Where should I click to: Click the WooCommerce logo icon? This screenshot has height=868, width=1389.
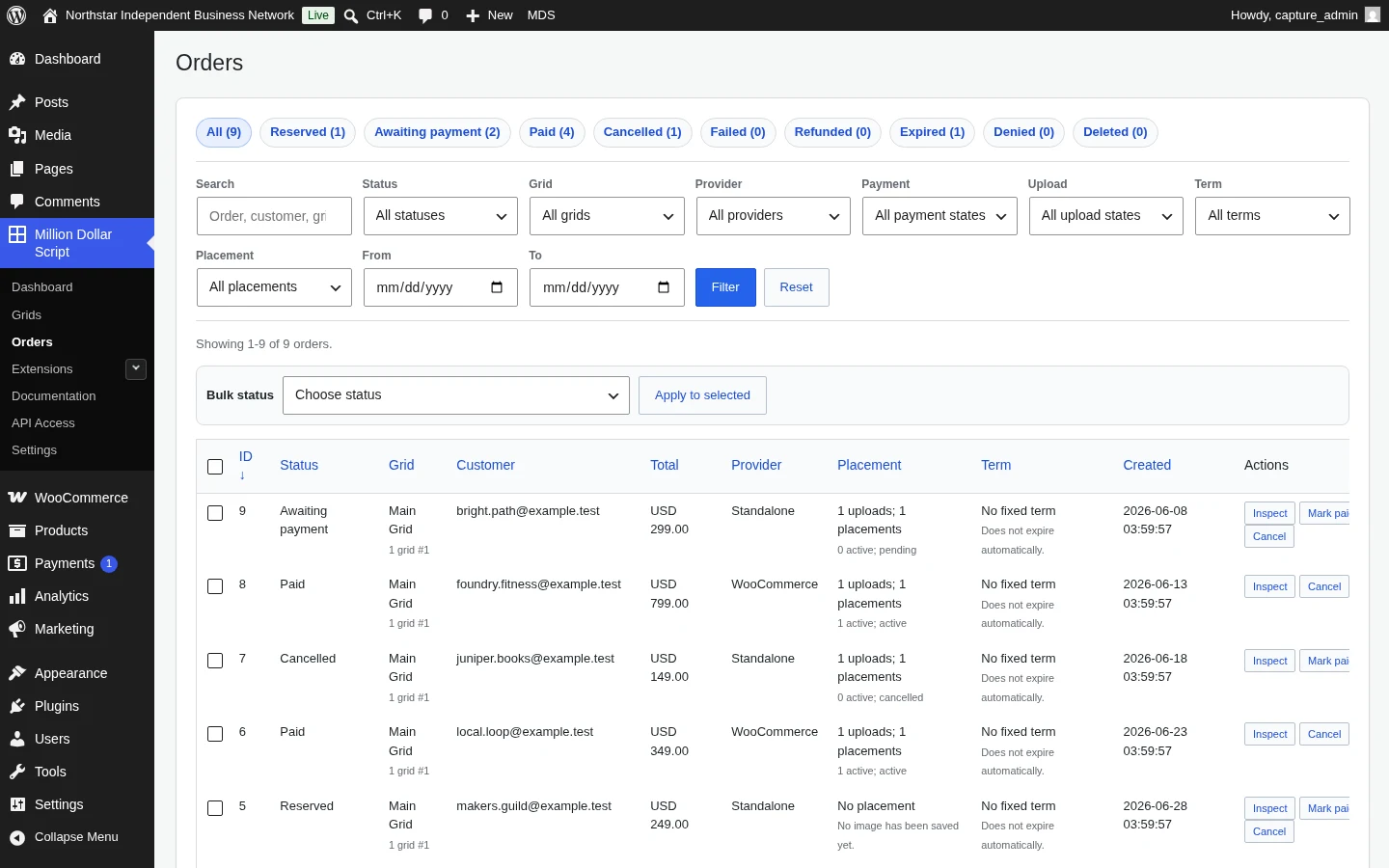17,498
